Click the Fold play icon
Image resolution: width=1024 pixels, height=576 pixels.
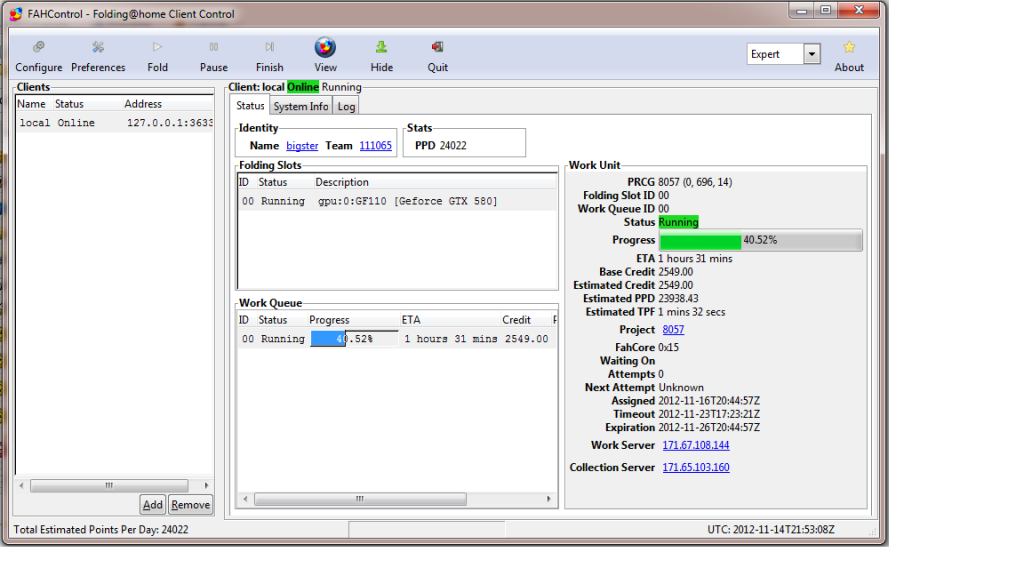tap(157, 48)
